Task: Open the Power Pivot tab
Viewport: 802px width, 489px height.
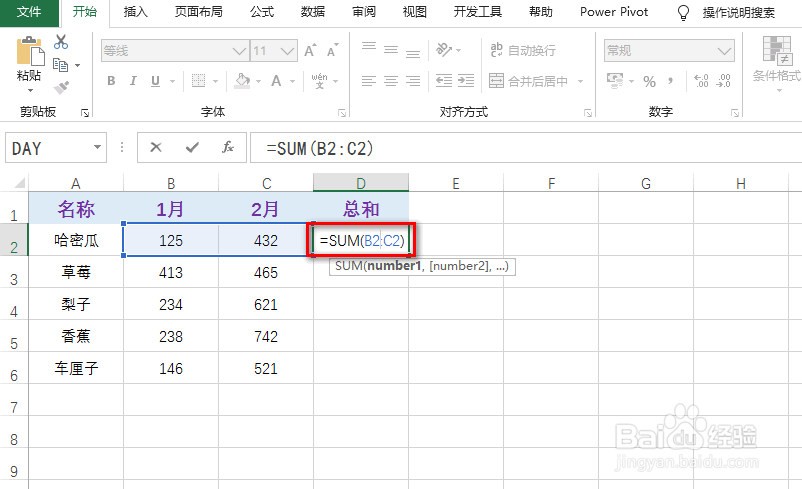Action: (614, 12)
